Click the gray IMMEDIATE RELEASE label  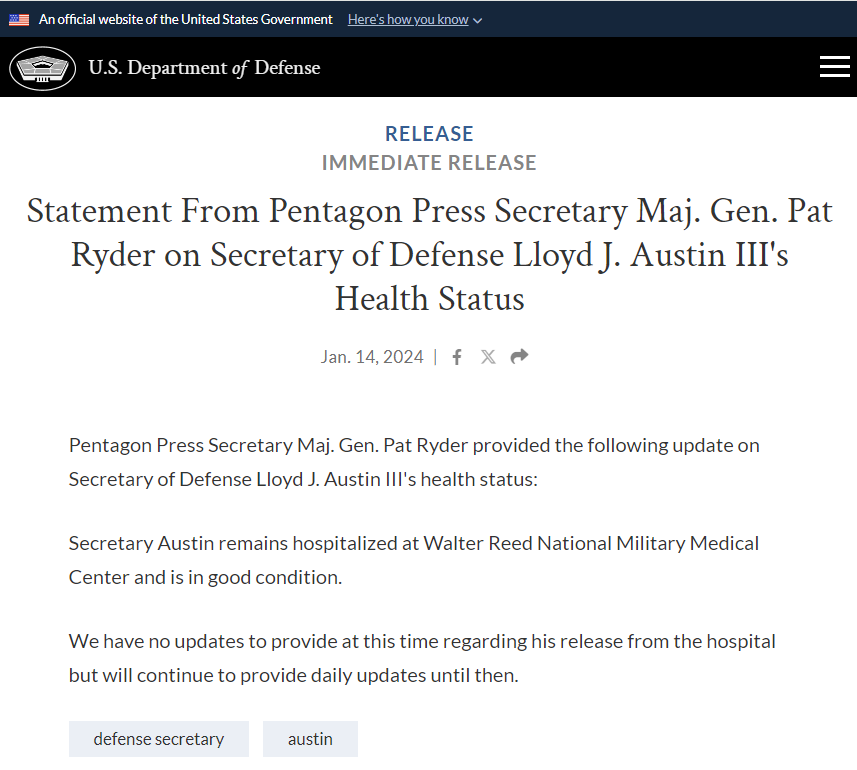point(429,162)
